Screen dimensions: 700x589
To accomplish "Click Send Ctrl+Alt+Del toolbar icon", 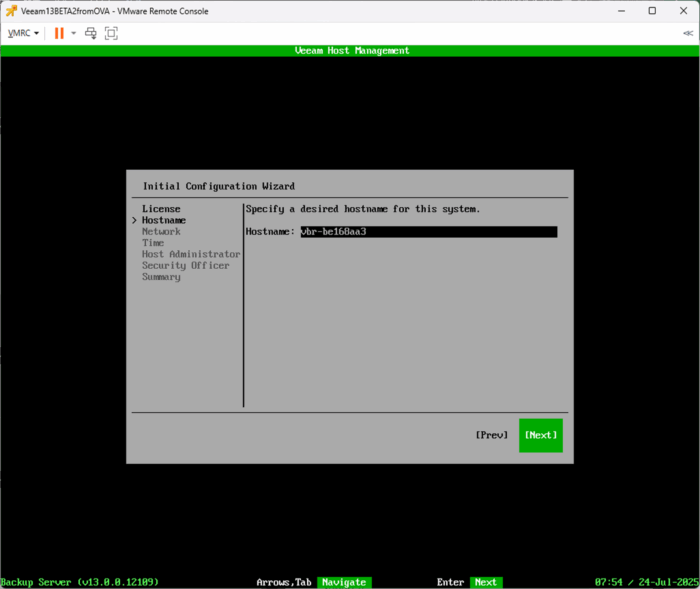I will tap(91, 33).
